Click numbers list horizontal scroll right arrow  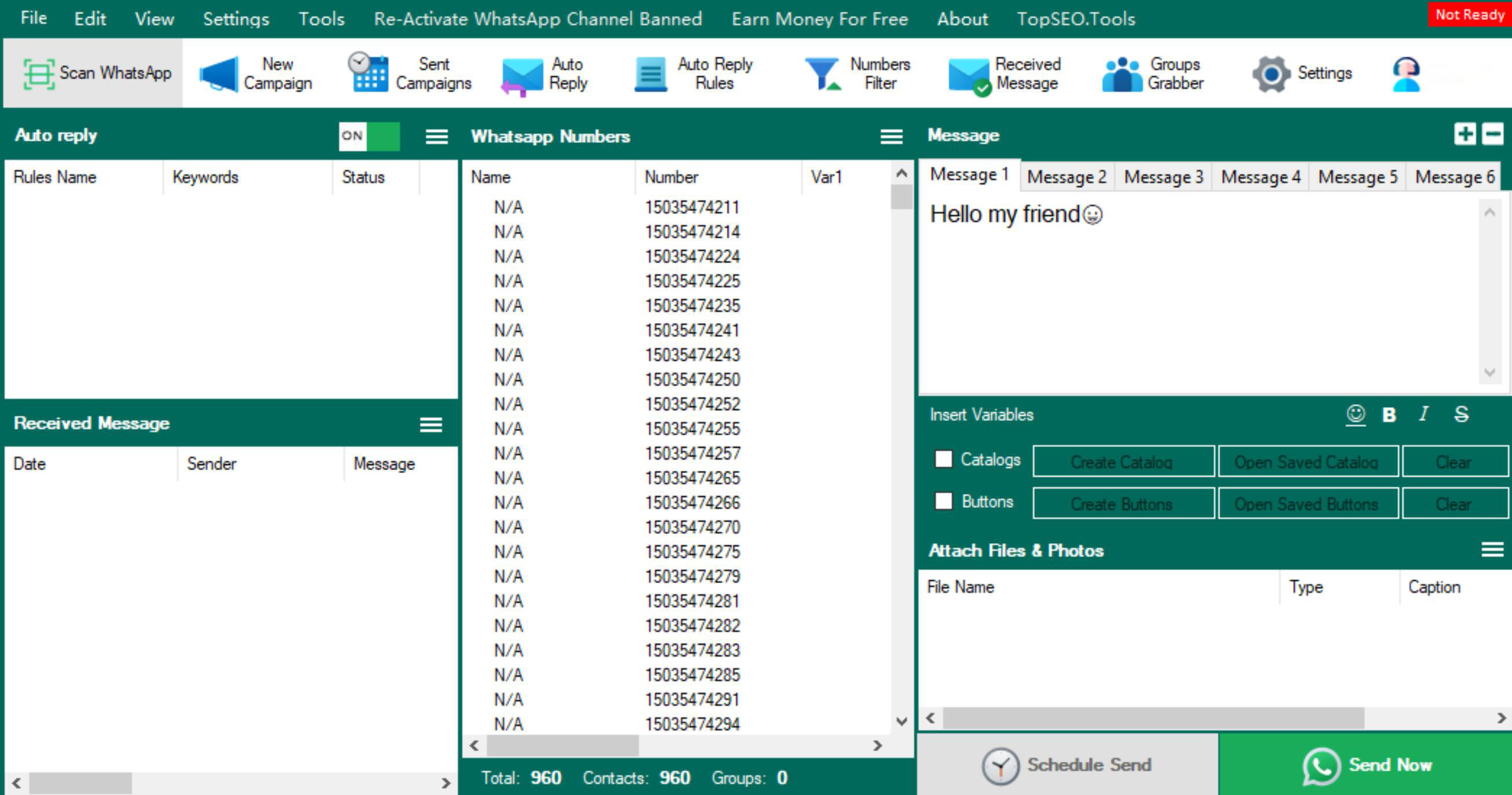[878, 745]
